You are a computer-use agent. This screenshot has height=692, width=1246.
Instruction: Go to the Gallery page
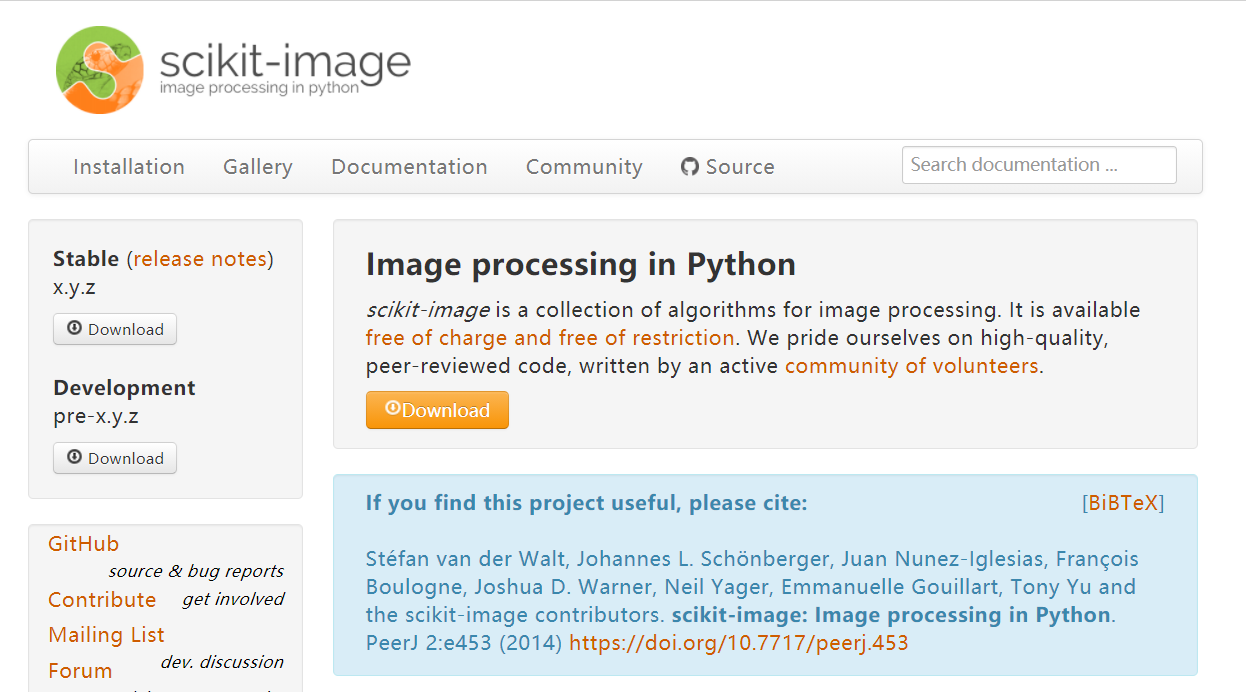[x=258, y=167]
